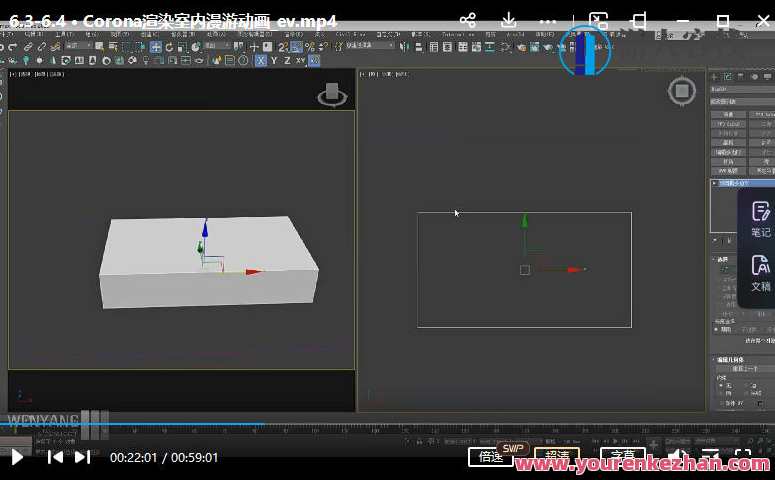Restrict transform to the Z axis

[287, 61]
